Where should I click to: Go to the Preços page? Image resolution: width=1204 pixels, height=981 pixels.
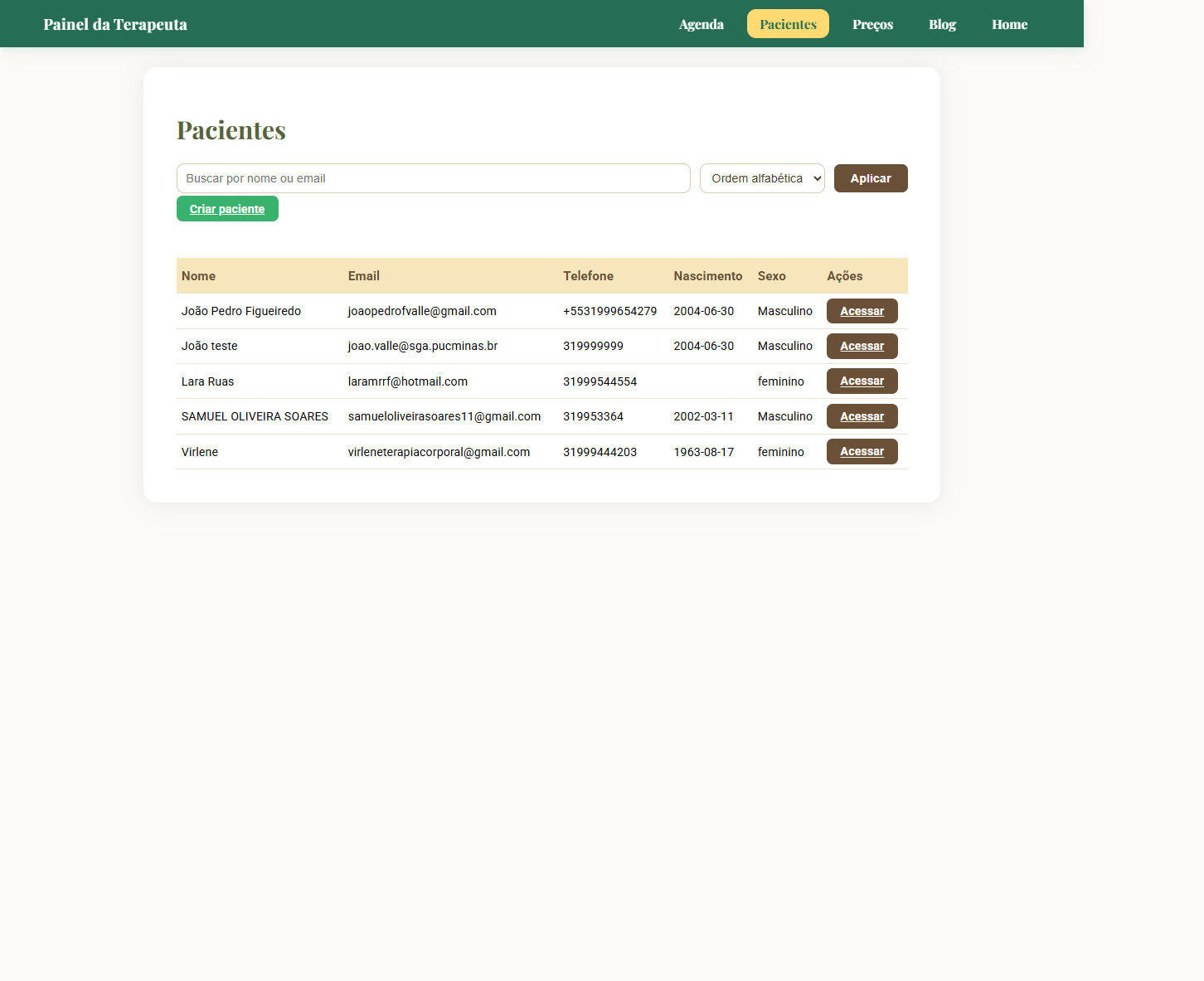pyautogui.click(x=872, y=24)
